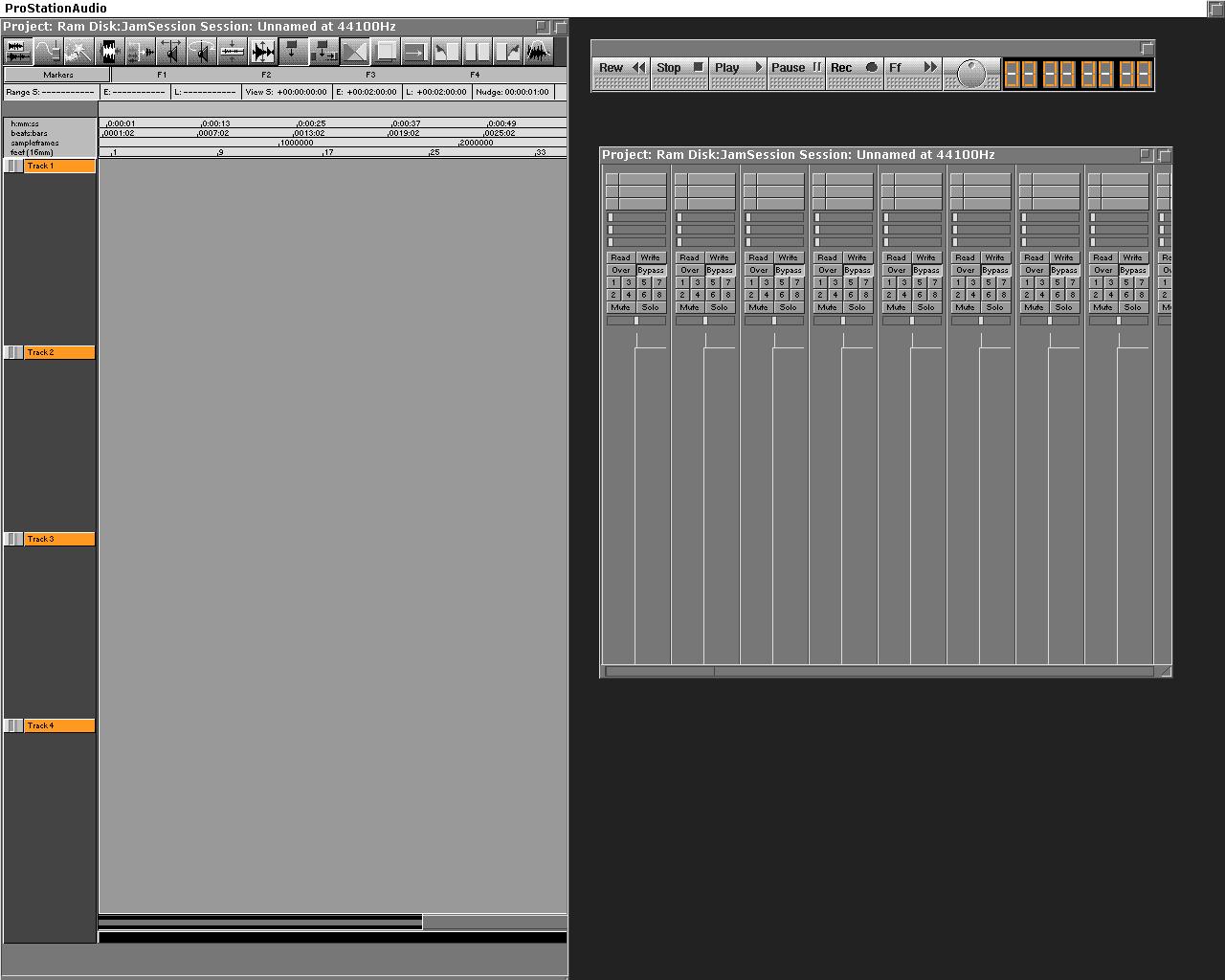
Task: Click the mixer window horizontal scrollbar
Action: point(880,672)
